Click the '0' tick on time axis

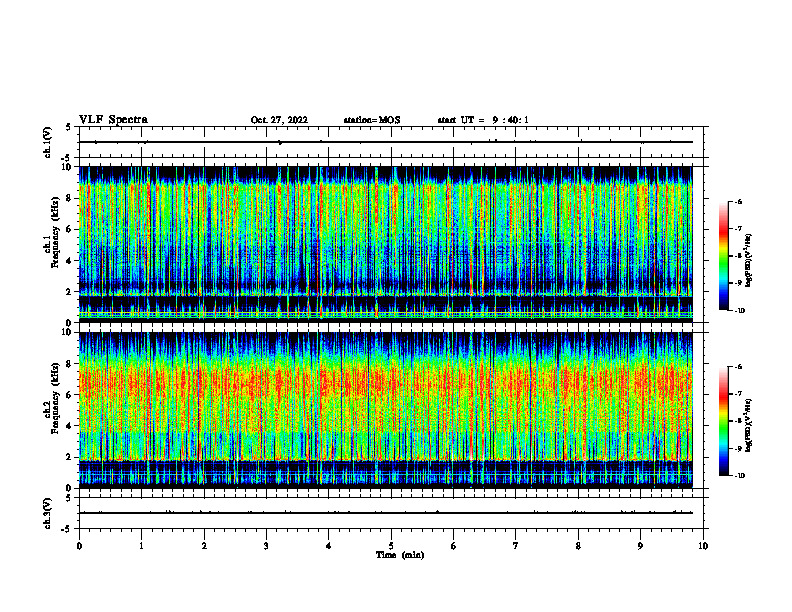pos(79,546)
